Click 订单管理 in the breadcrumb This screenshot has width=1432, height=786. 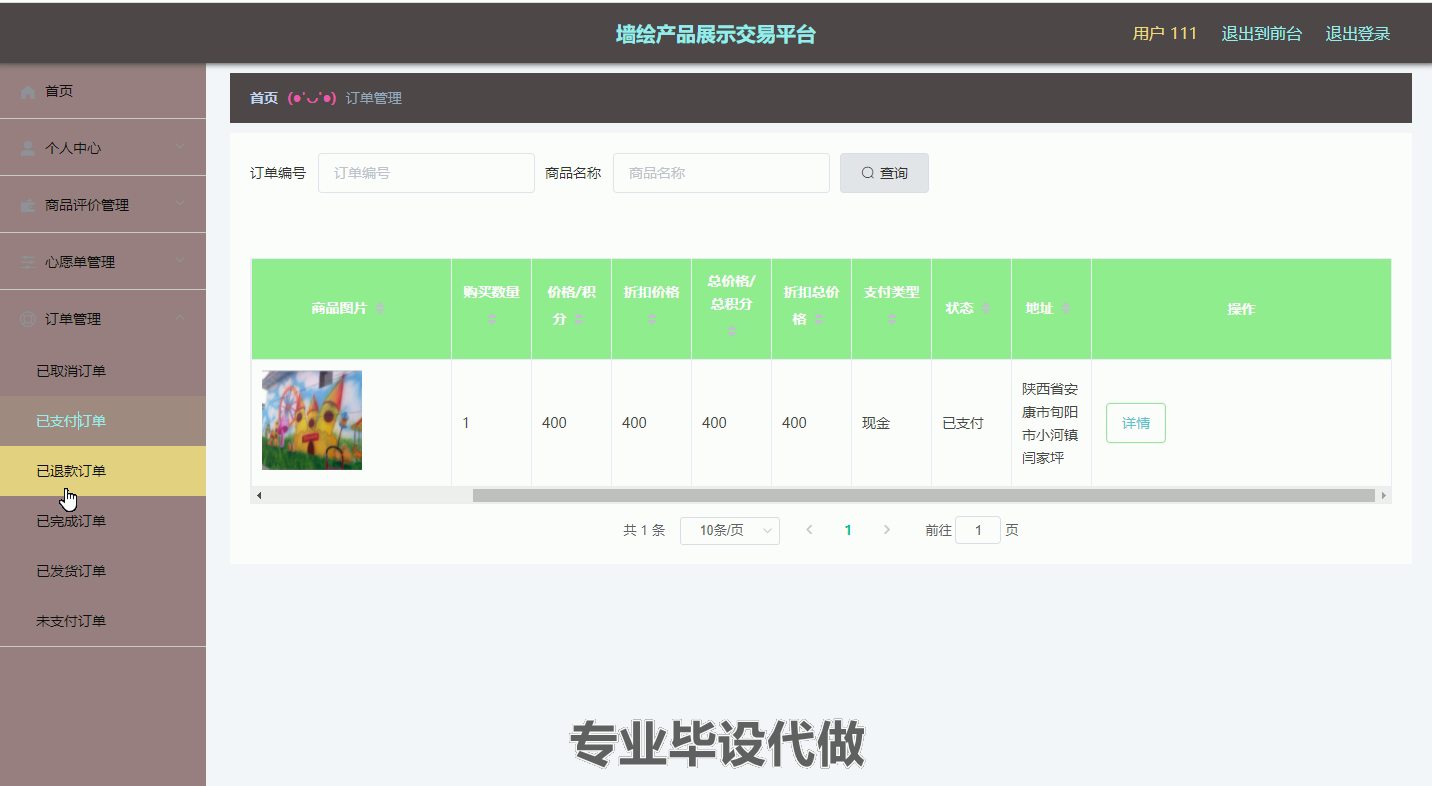pos(373,98)
